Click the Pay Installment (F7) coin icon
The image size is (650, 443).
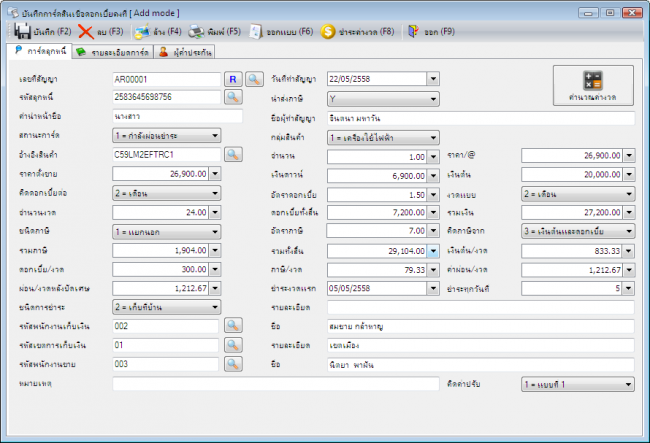(x=328, y=31)
